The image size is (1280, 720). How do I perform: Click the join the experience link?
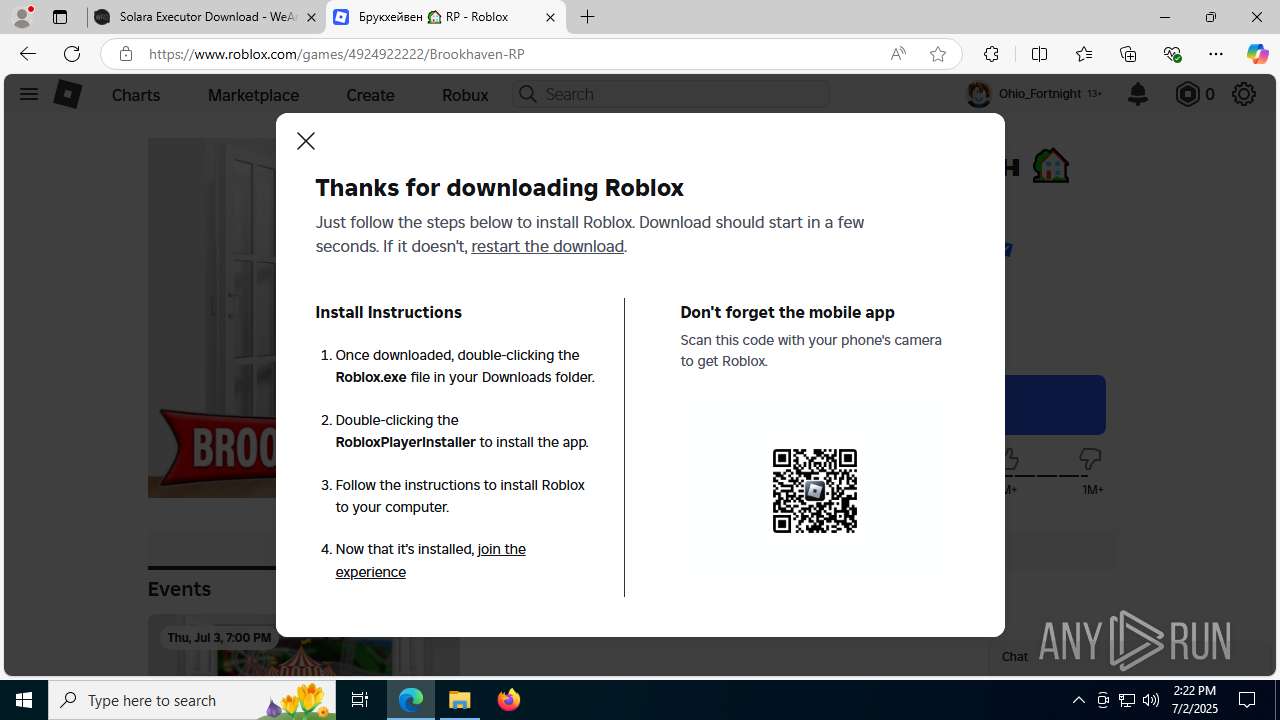click(430, 560)
